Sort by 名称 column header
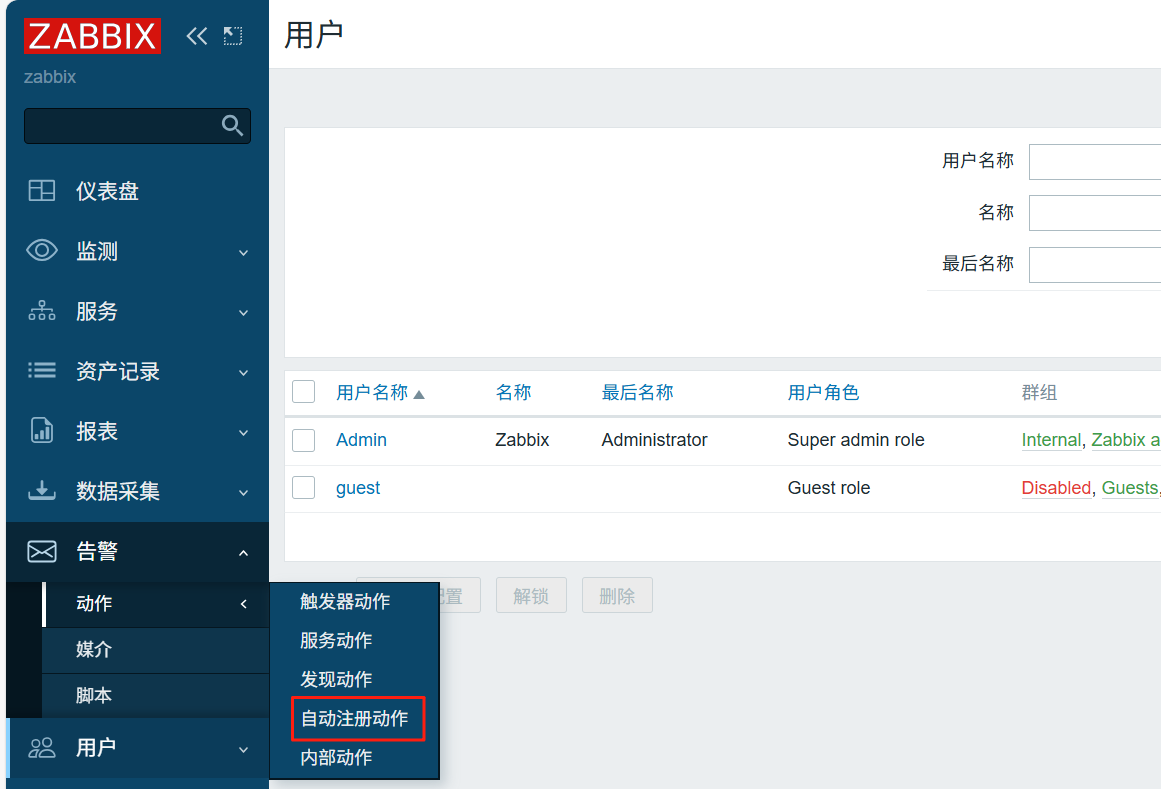The width and height of the screenshot is (1161, 789). (513, 392)
